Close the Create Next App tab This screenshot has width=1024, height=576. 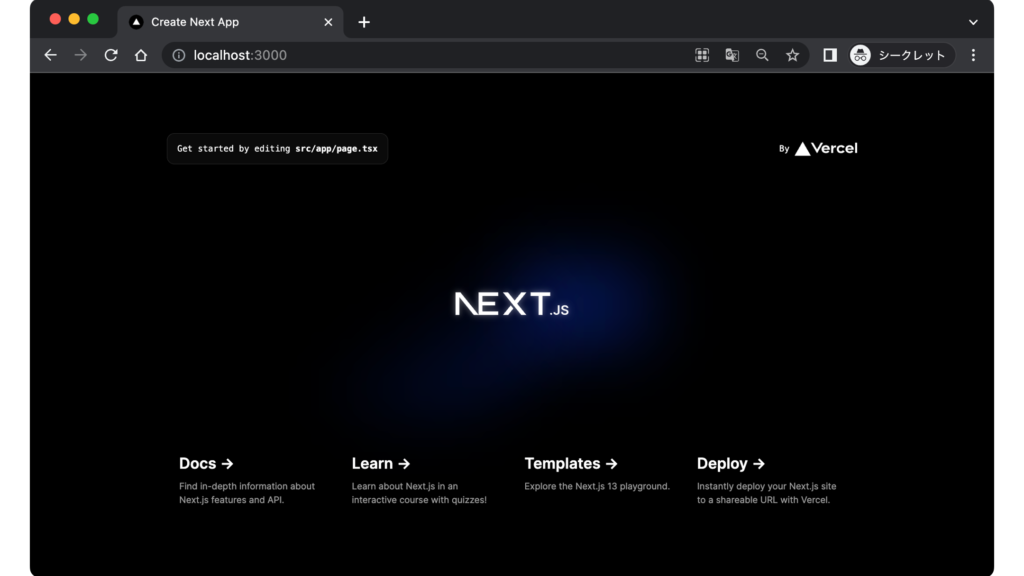tap(328, 22)
